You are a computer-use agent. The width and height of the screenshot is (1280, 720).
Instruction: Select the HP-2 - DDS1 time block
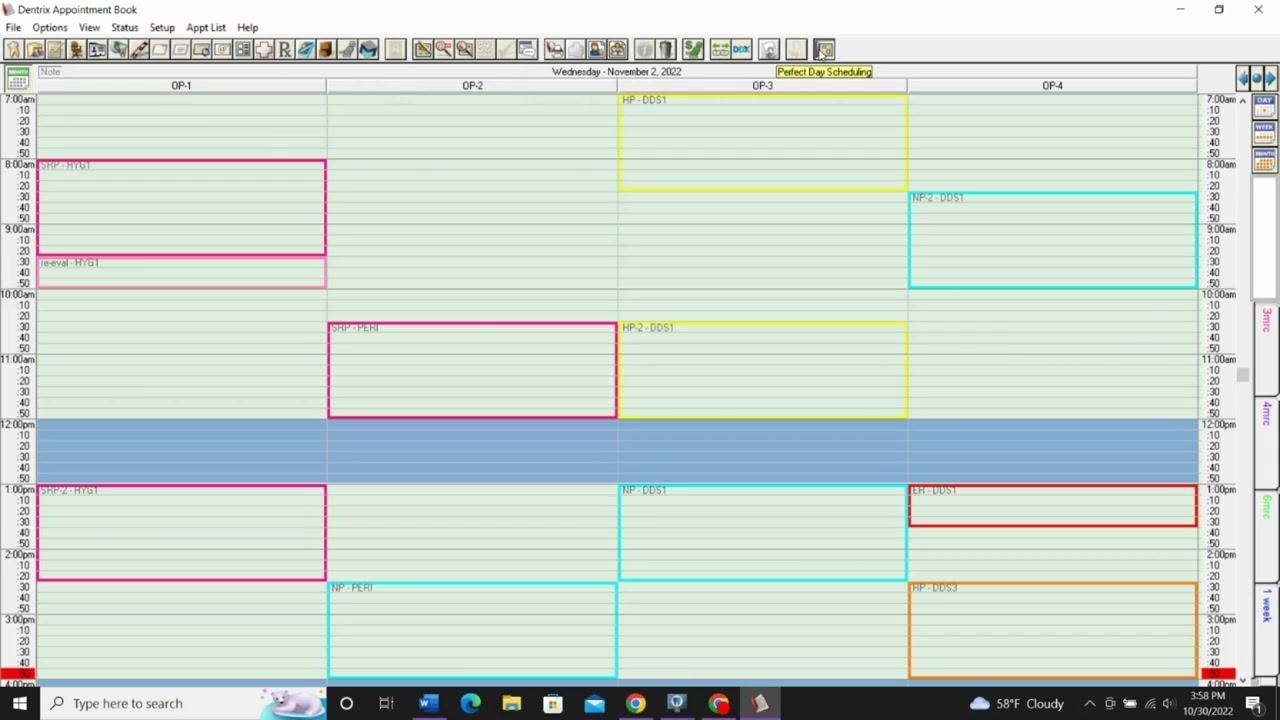click(763, 370)
